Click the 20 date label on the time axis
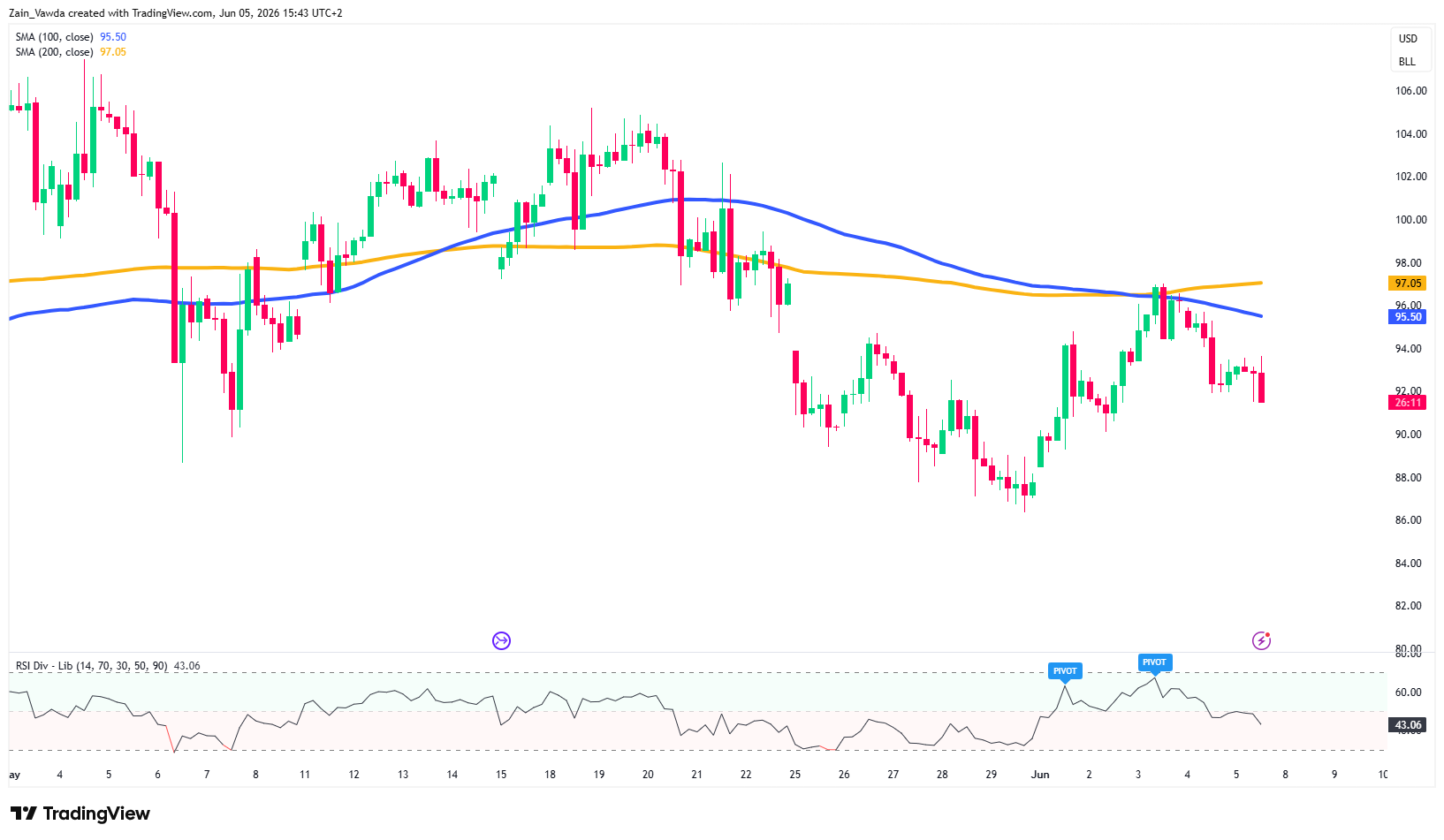 [x=648, y=775]
